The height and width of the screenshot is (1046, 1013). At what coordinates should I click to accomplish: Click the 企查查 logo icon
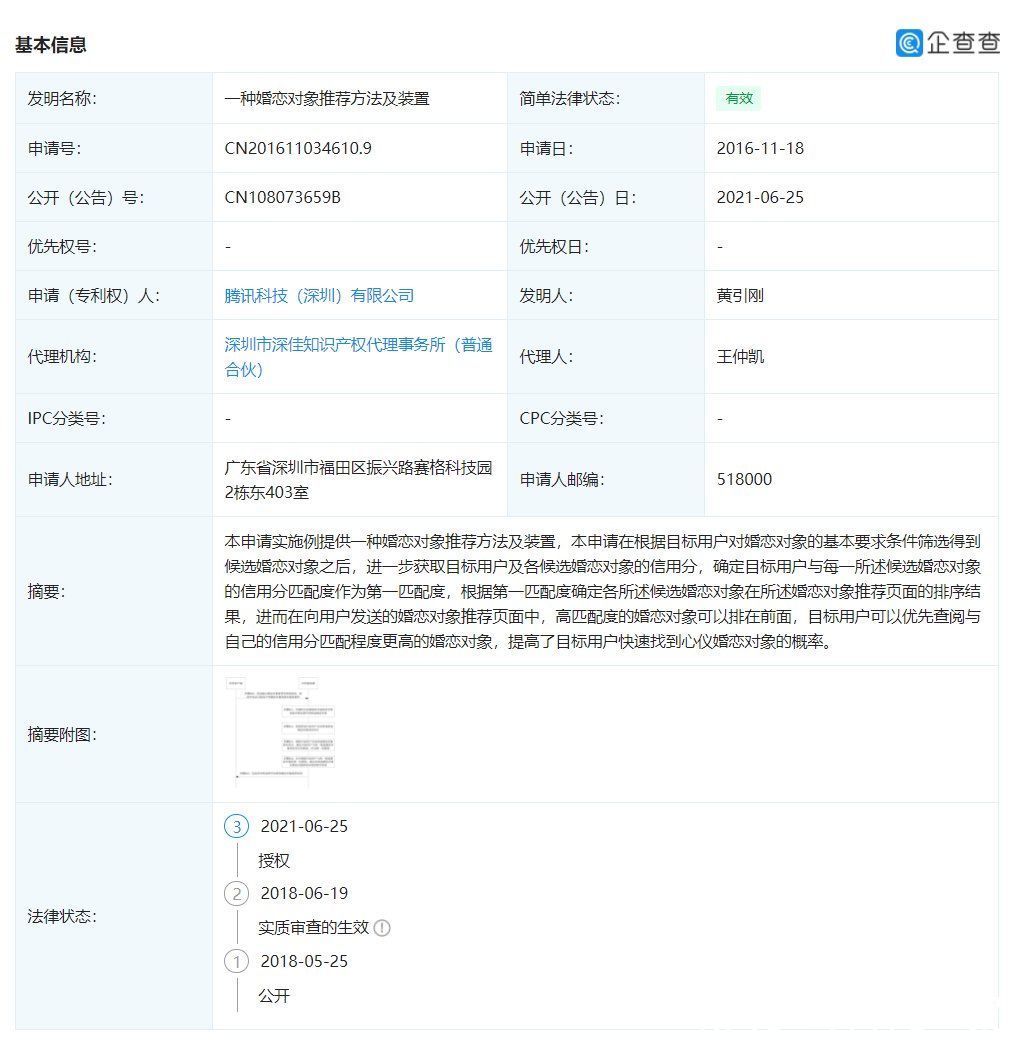pos(908,43)
